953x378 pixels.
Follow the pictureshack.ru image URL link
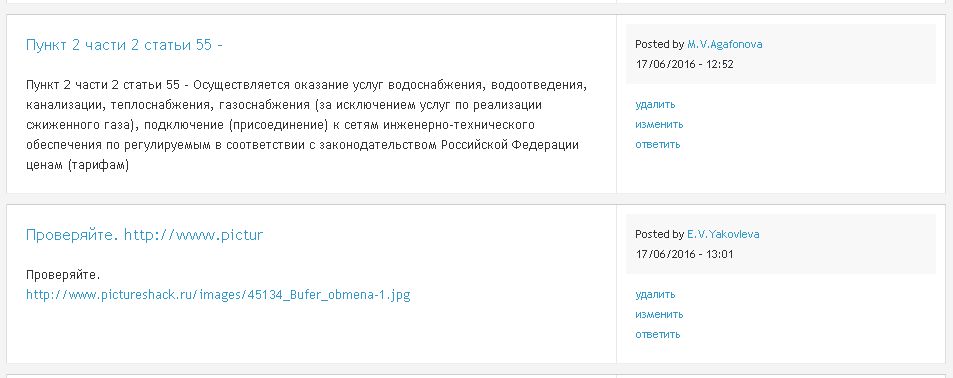pos(218,295)
